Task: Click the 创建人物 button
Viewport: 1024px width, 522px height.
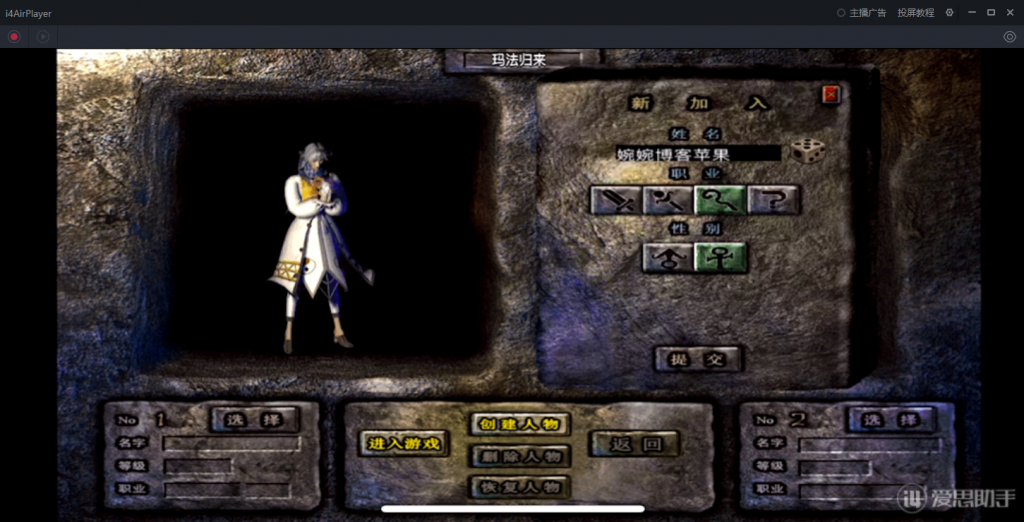Action: (x=520, y=424)
